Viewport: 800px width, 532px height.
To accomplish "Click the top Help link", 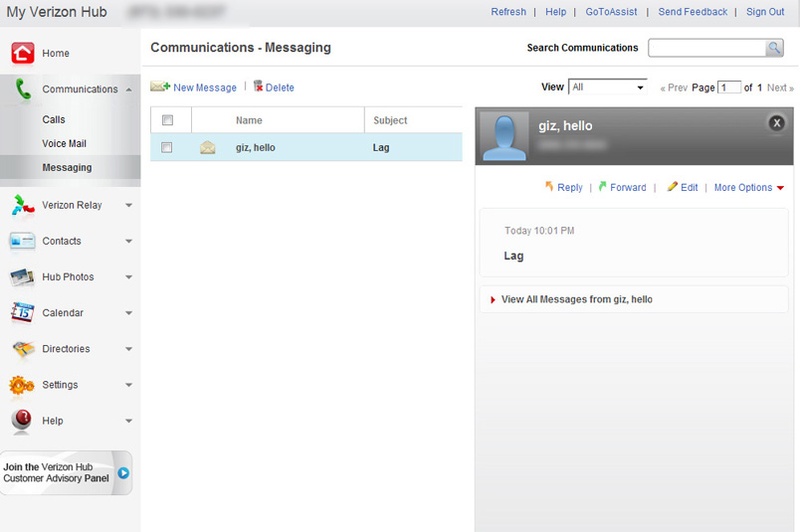I will click(556, 12).
